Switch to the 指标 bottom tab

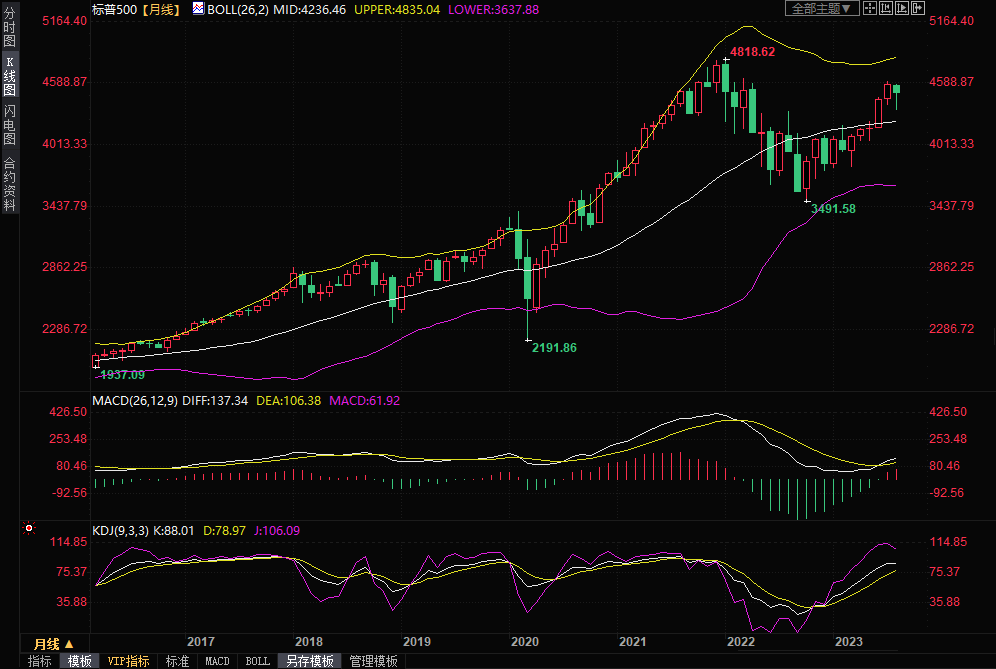coord(40,661)
